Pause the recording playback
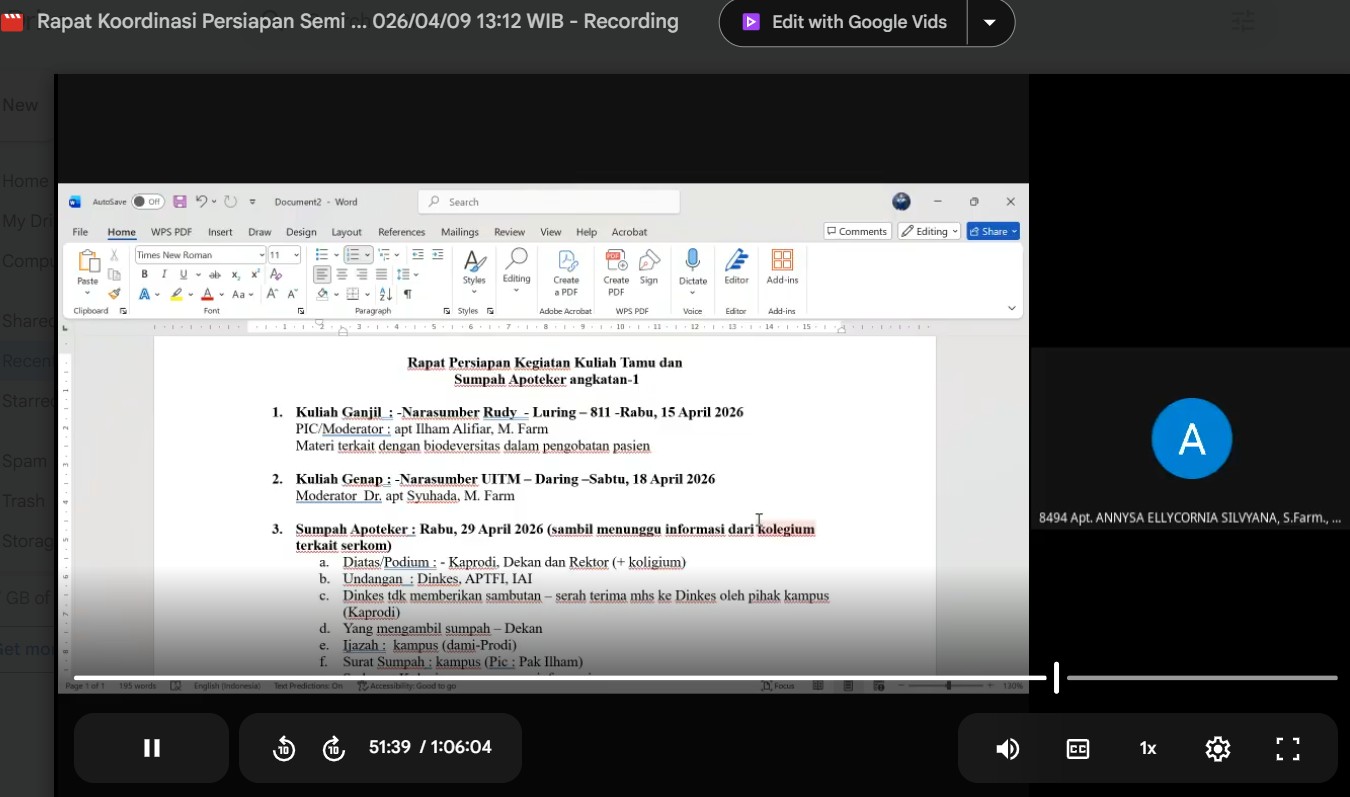The image size is (1350, 797). [152, 748]
